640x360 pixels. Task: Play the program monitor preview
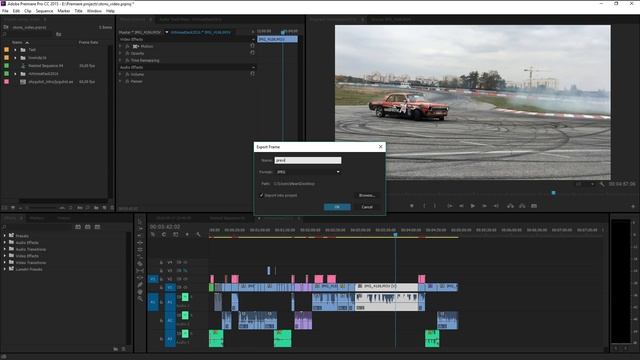tap(473, 206)
